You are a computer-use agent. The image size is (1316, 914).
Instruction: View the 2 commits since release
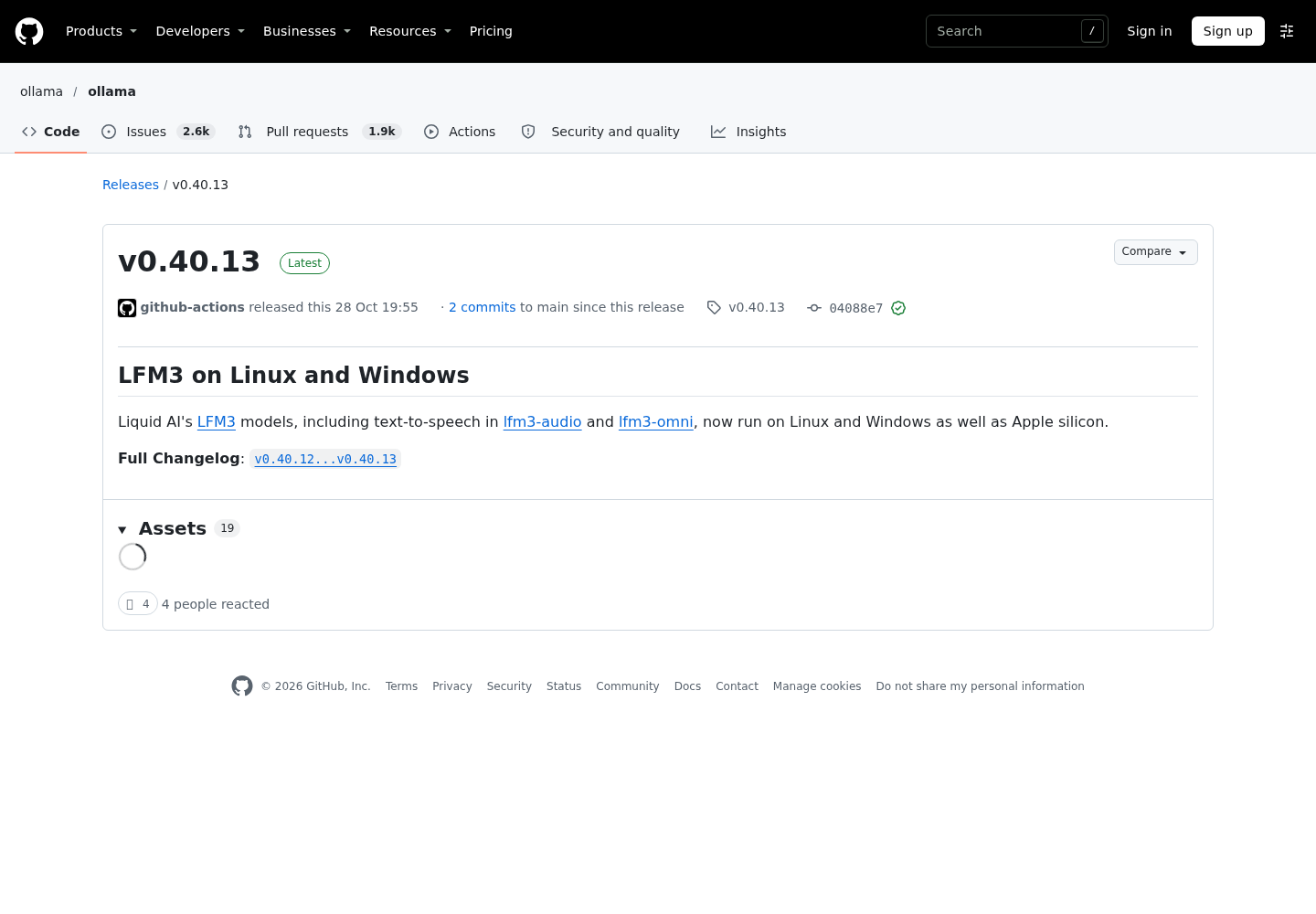(x=483, y=307)
